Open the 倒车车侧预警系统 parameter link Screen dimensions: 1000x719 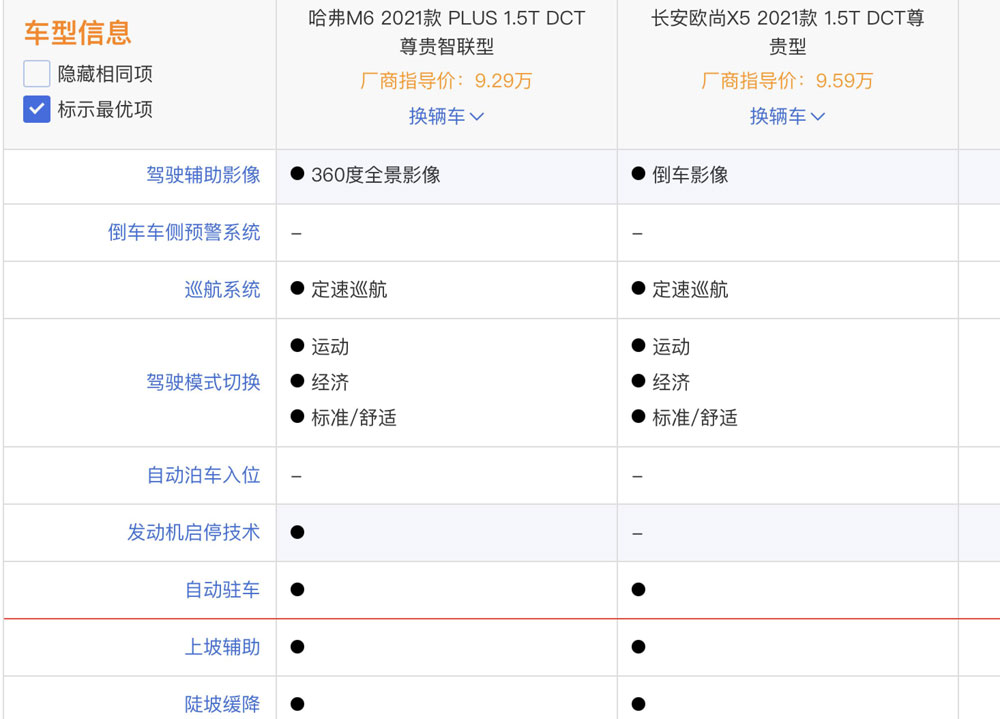point(184,232)
